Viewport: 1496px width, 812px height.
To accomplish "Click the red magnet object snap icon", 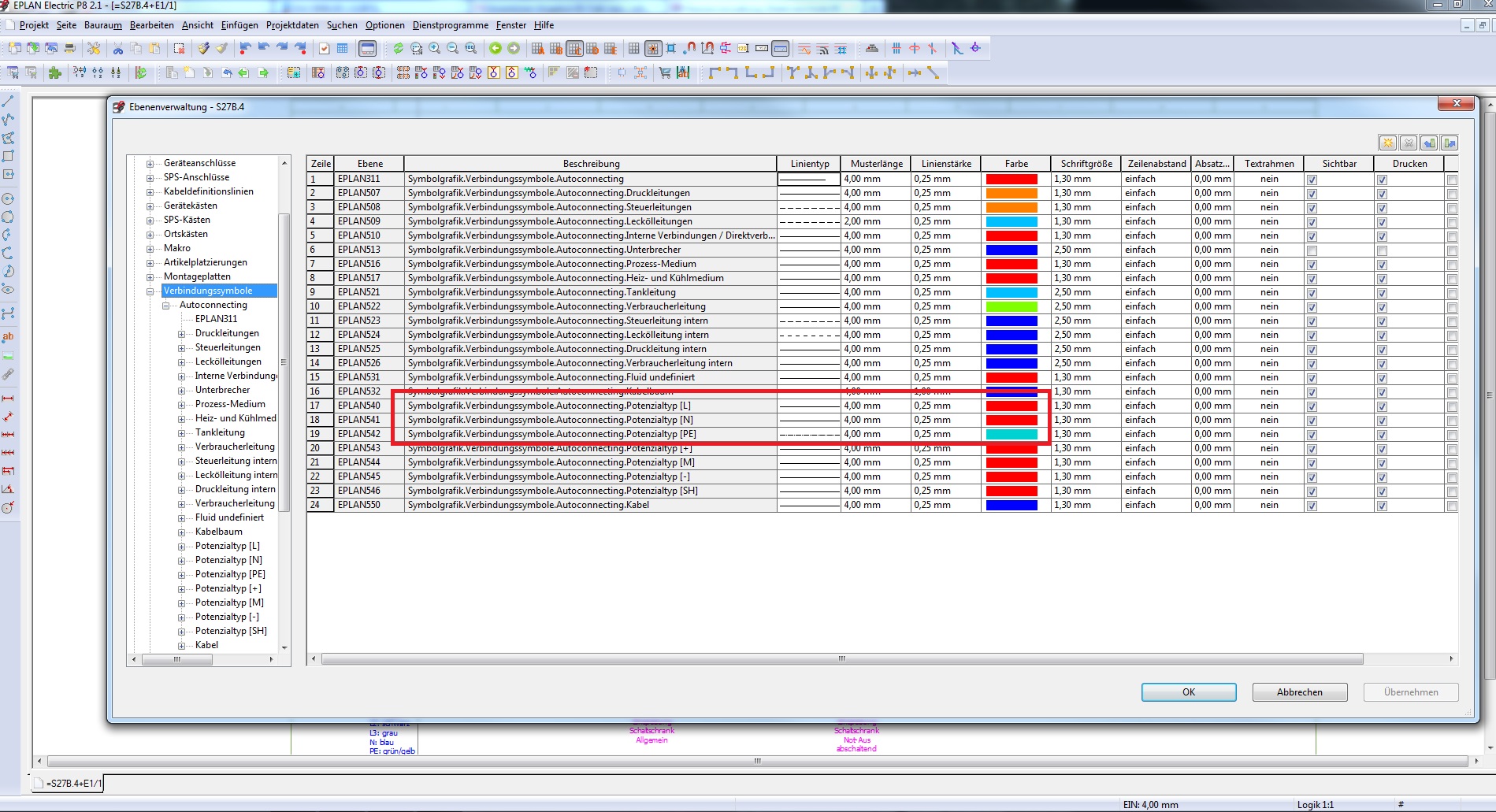I will click(689, 49).
